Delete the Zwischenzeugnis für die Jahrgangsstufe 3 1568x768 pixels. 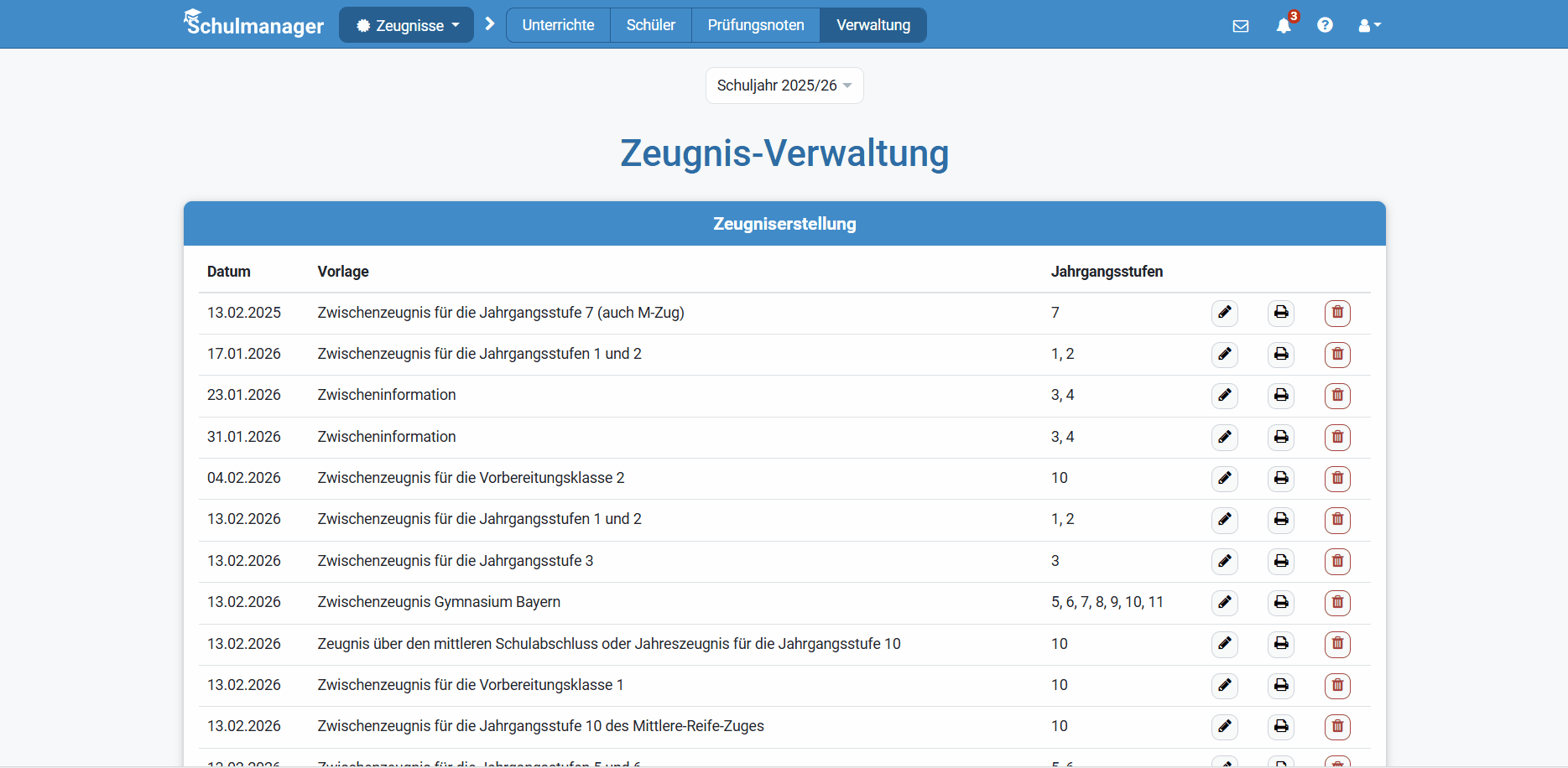pyautogui.click(x=1338, y=562)
